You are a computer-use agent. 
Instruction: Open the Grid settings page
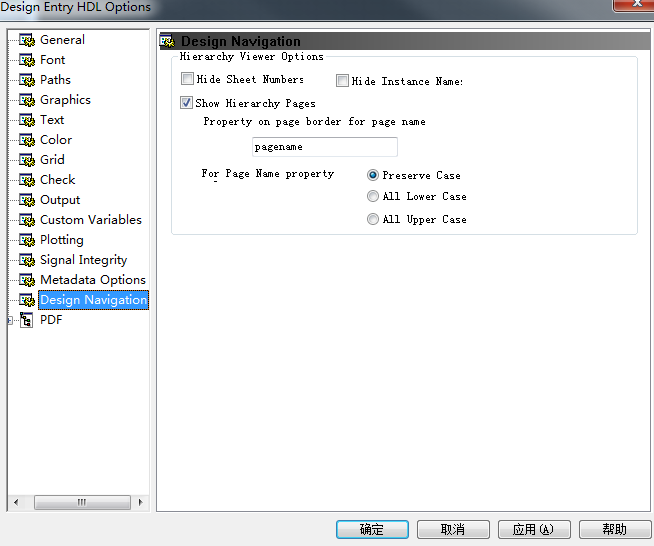click(x=52, y=160)
